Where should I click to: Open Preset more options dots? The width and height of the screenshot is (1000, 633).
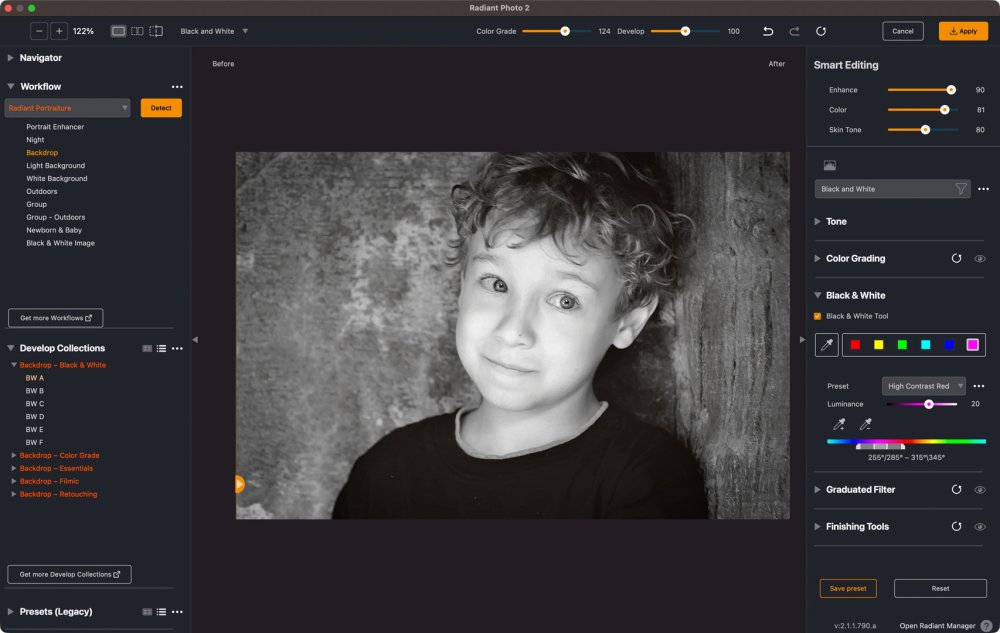[x=978, y=386]
